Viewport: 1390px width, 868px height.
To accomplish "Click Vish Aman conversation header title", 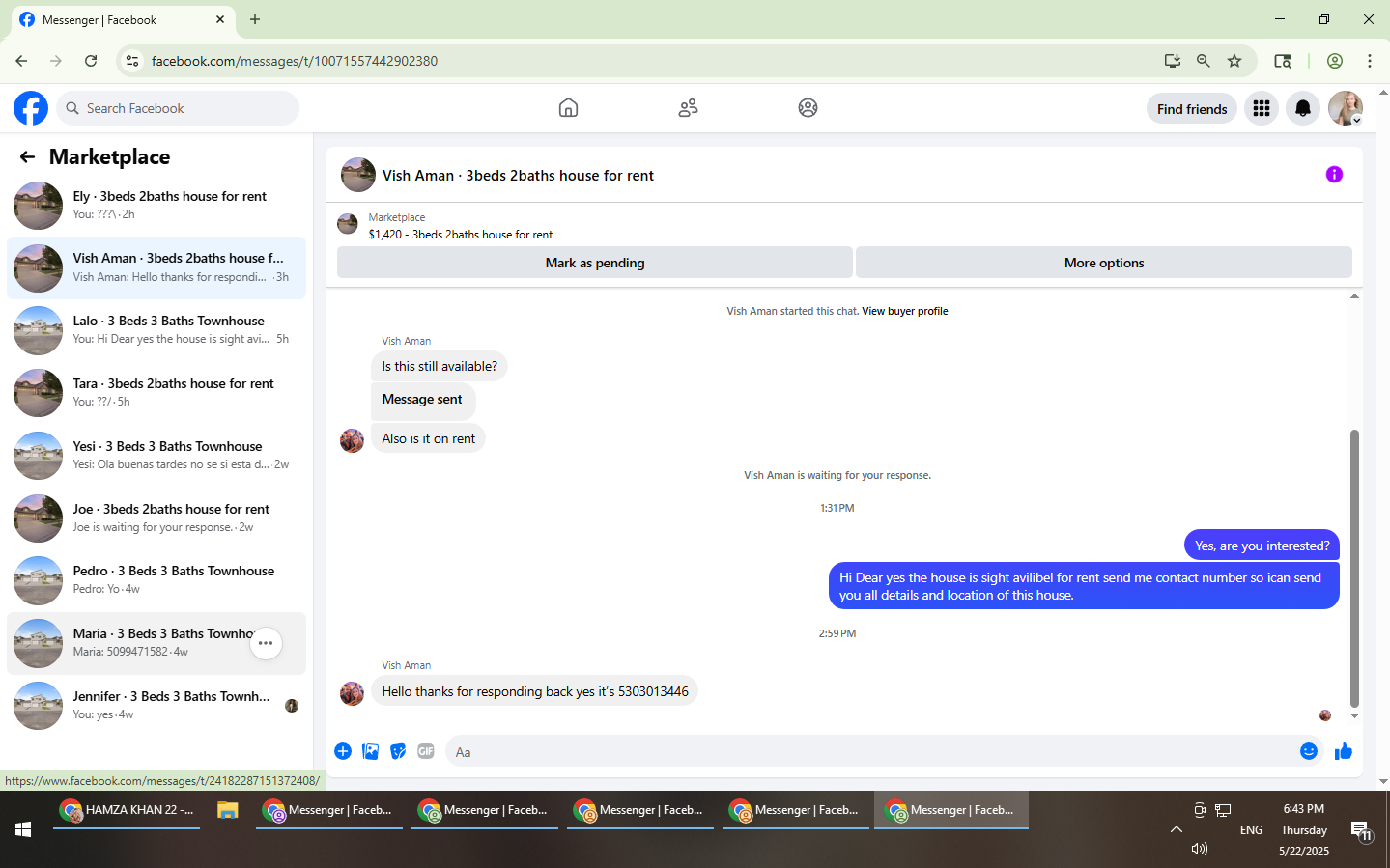I will pos(518,176).
